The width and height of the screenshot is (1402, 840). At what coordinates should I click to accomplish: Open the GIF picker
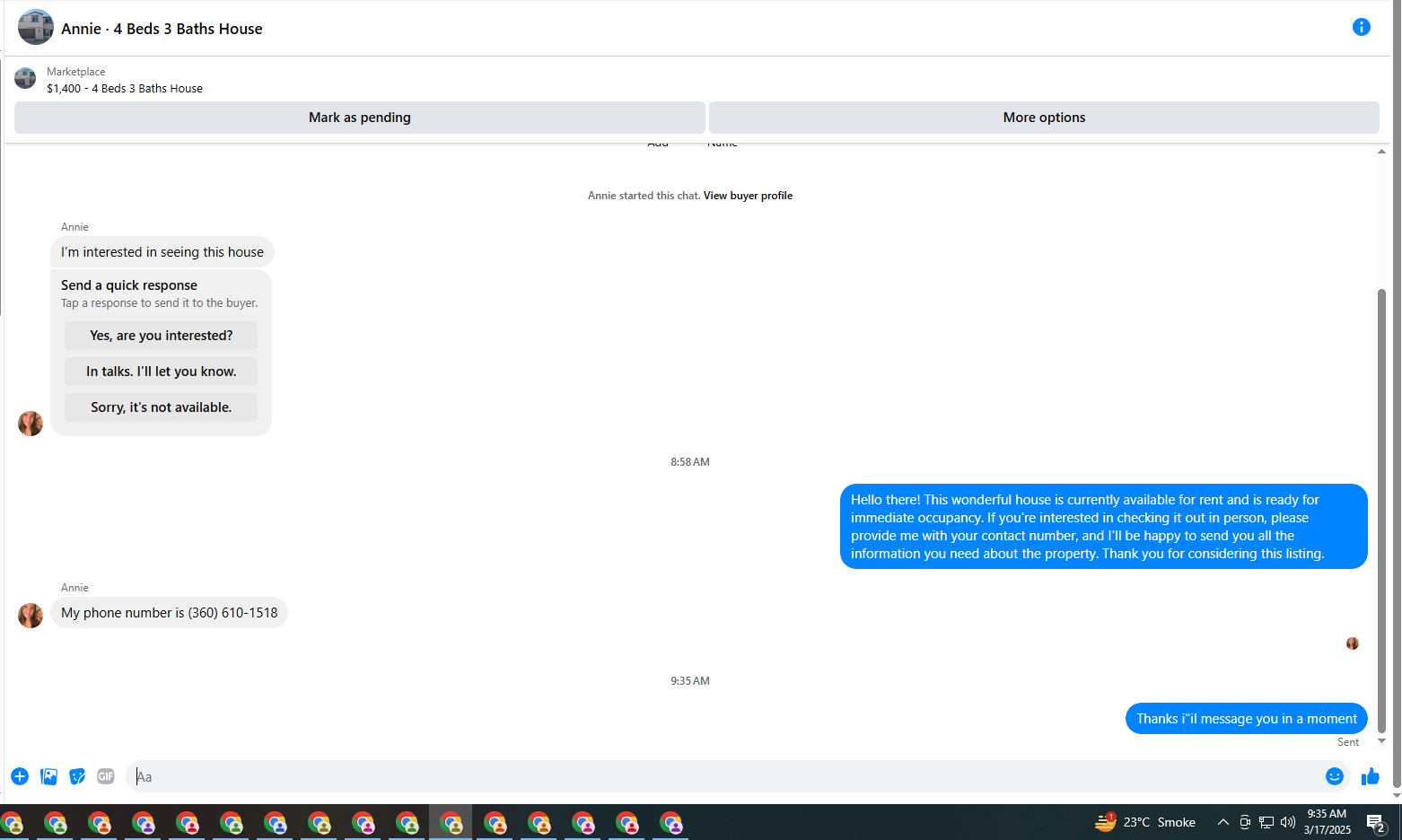(106, 776)
